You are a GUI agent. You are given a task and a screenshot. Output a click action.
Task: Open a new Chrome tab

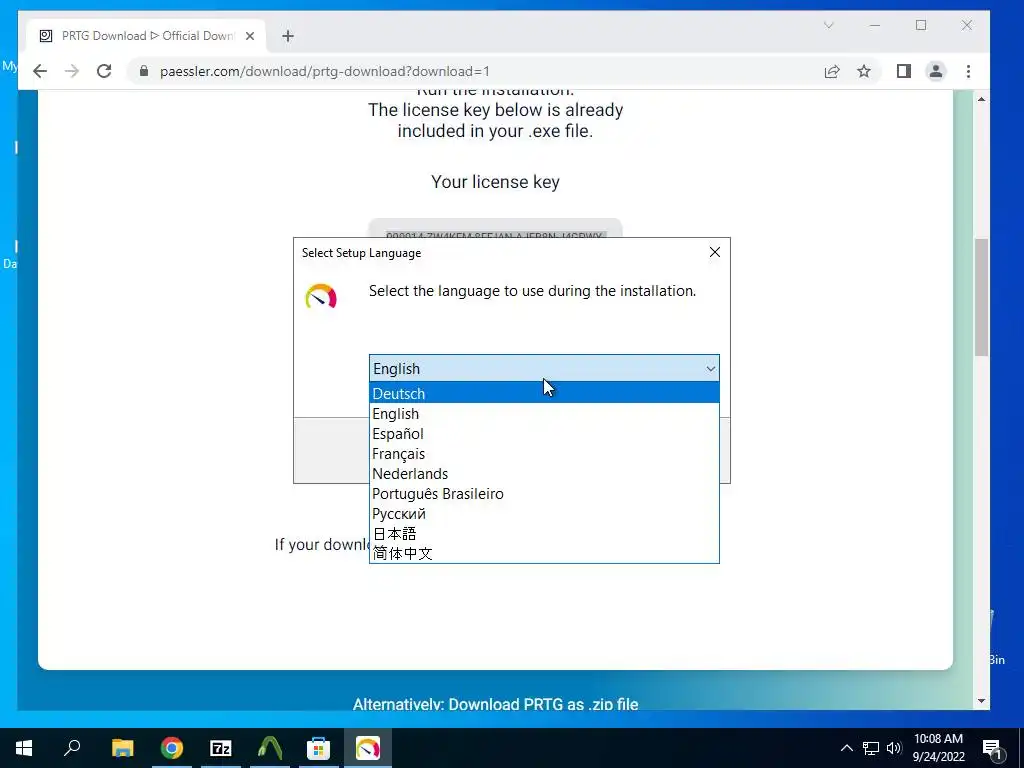288,36
